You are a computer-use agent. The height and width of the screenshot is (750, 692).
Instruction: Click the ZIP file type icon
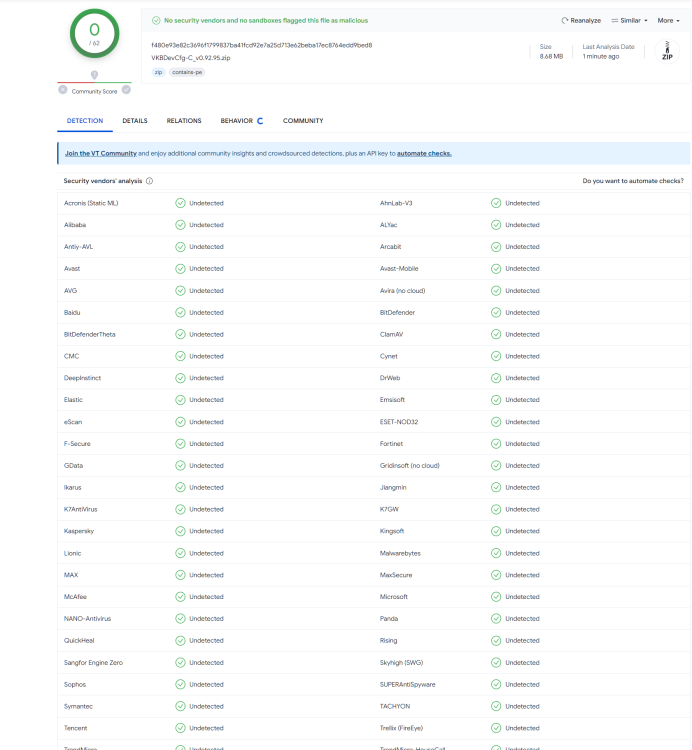667,52
